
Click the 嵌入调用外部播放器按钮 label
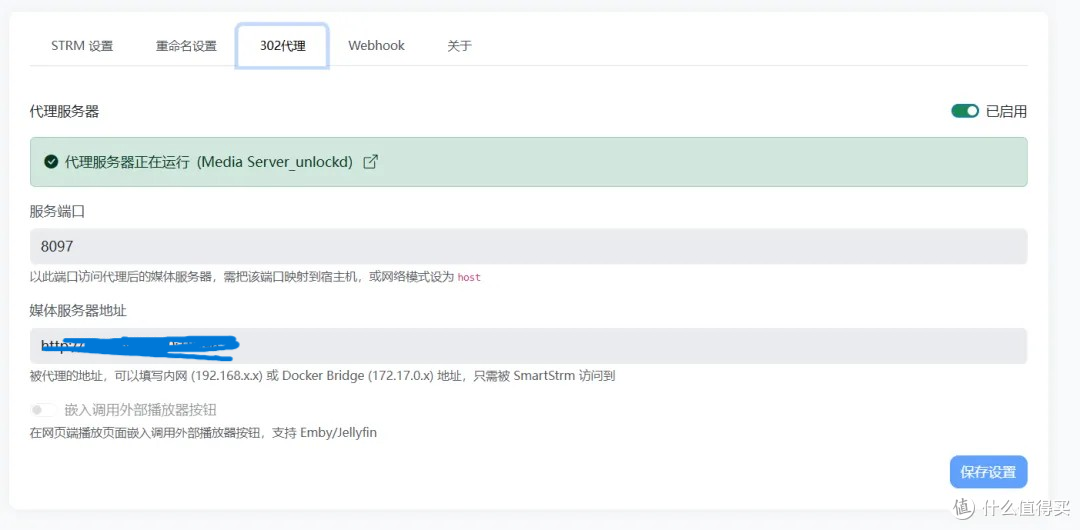pyautogui.click(x=141, y=410)
